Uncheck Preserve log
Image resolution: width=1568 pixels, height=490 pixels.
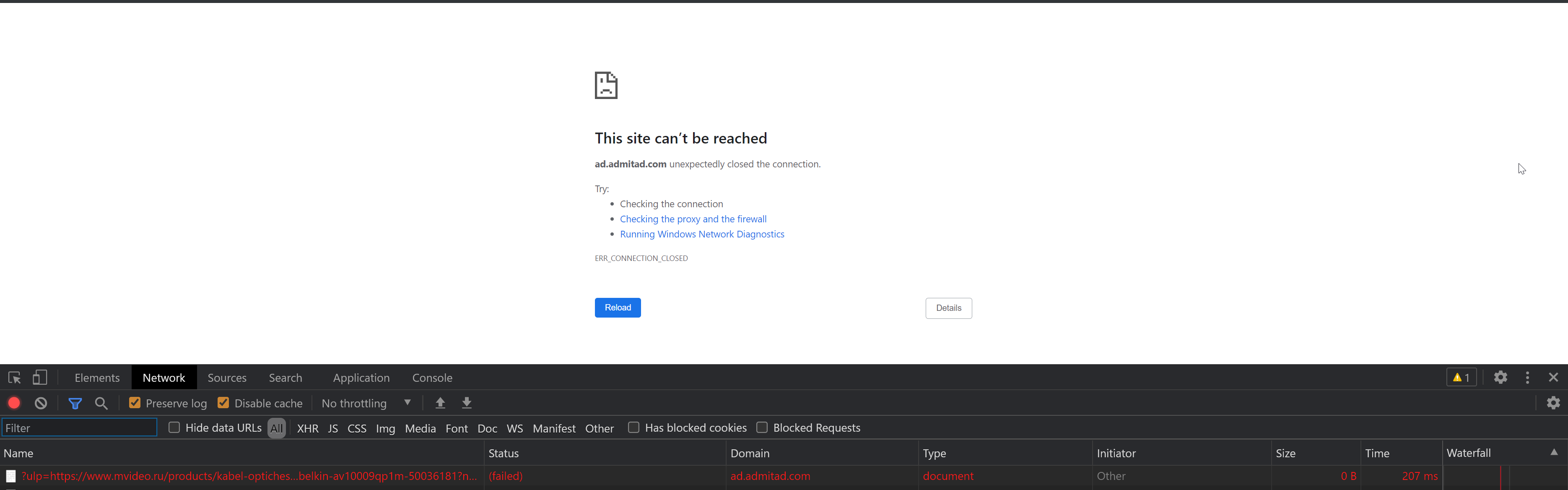click(134, 402)
